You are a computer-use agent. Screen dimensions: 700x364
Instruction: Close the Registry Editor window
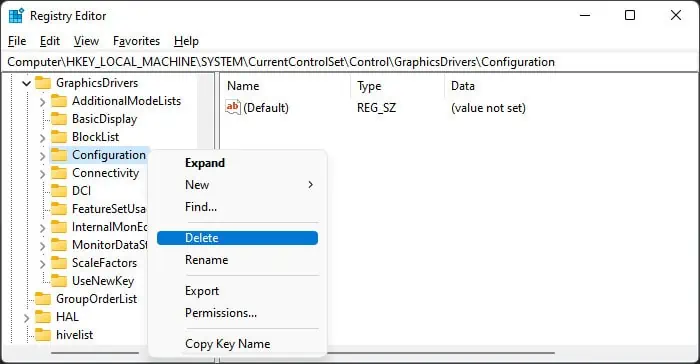[676, 16]
